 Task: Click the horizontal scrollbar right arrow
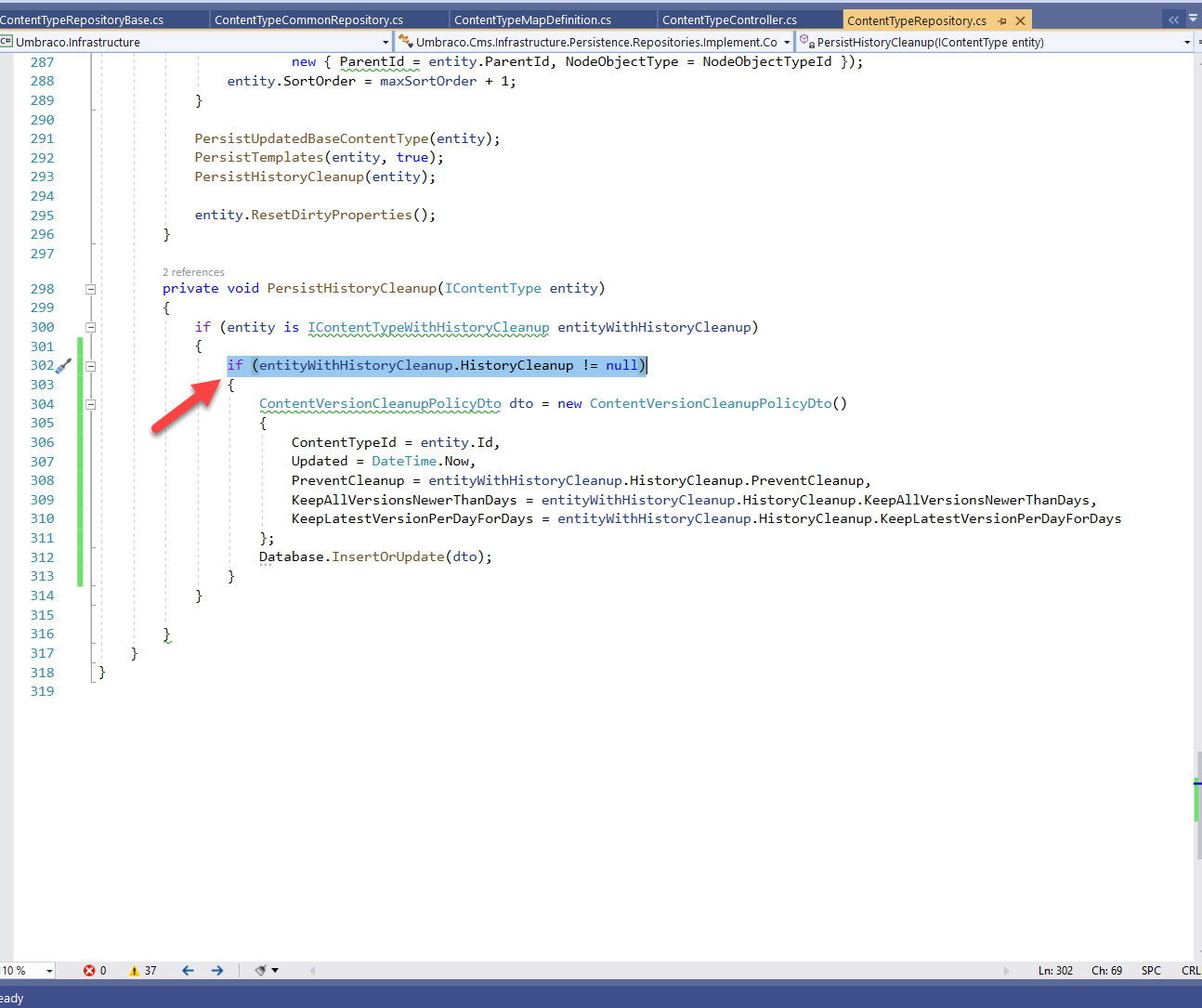click(1006, 971)
